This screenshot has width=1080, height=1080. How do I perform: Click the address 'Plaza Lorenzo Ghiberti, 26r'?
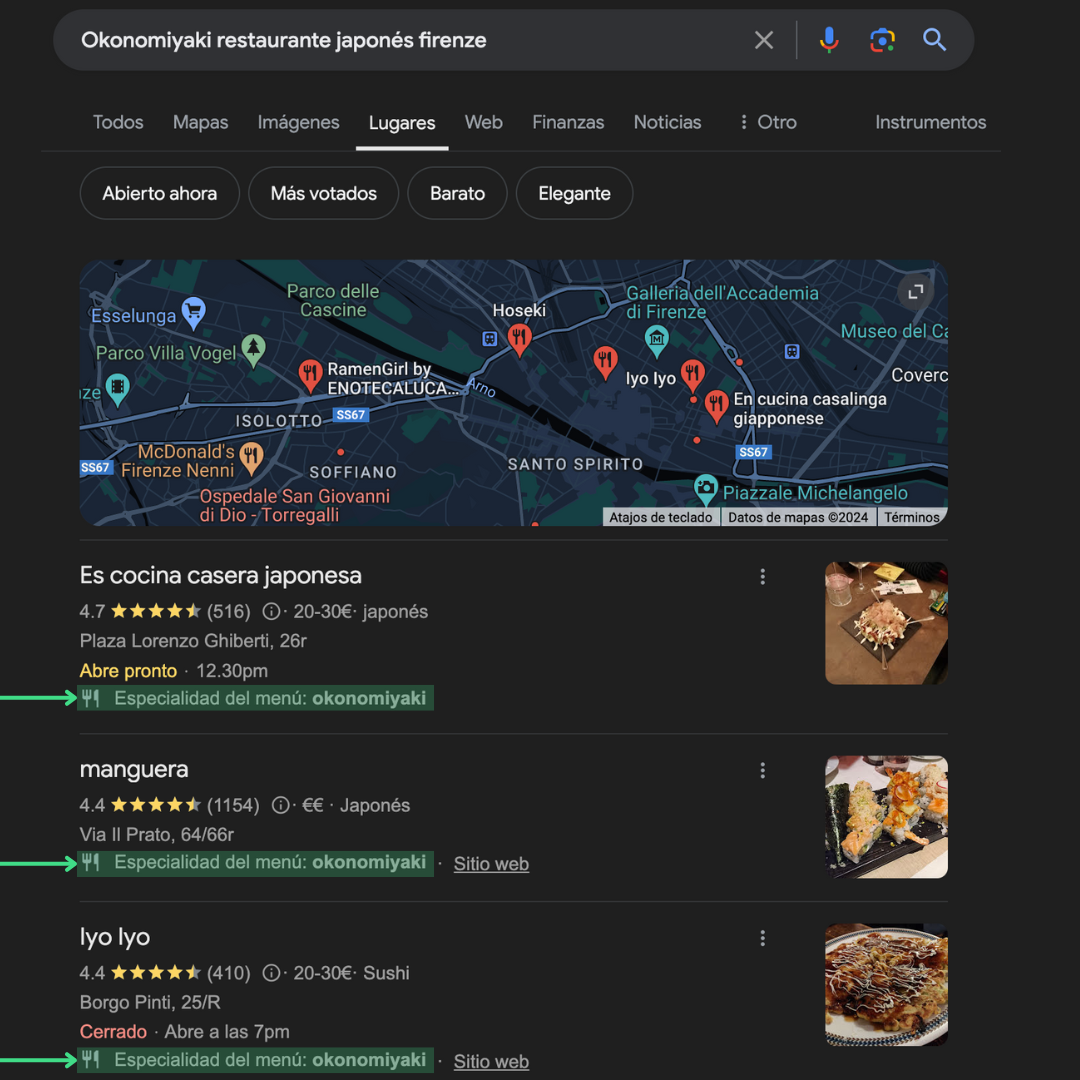point(193,641)
